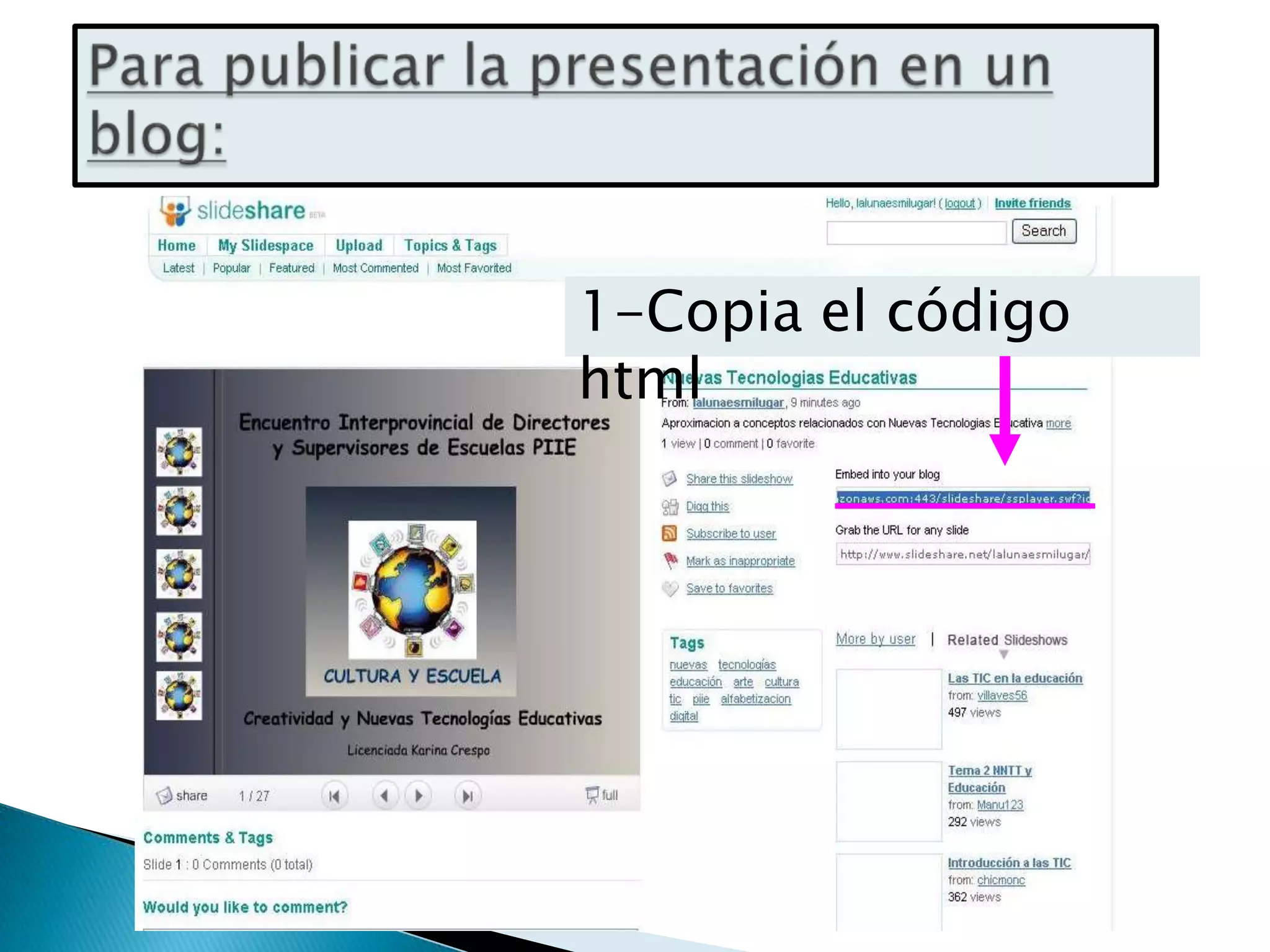Screen dimensions: 1270x952
Task: Click the 'more' description link
Action: click(1058, 423)
